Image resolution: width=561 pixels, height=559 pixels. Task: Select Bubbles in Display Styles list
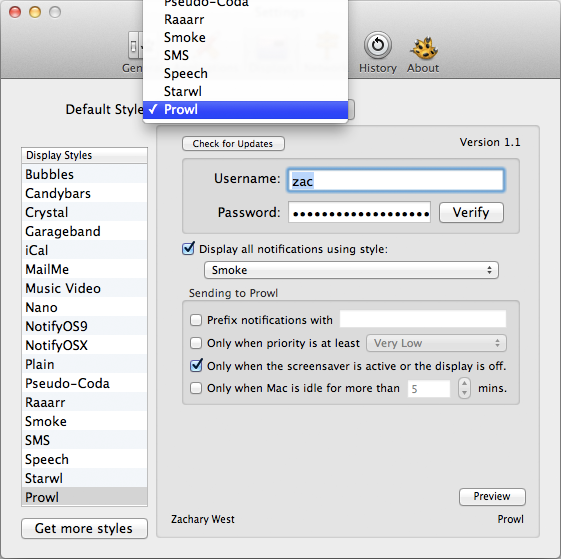pos(84,174)
